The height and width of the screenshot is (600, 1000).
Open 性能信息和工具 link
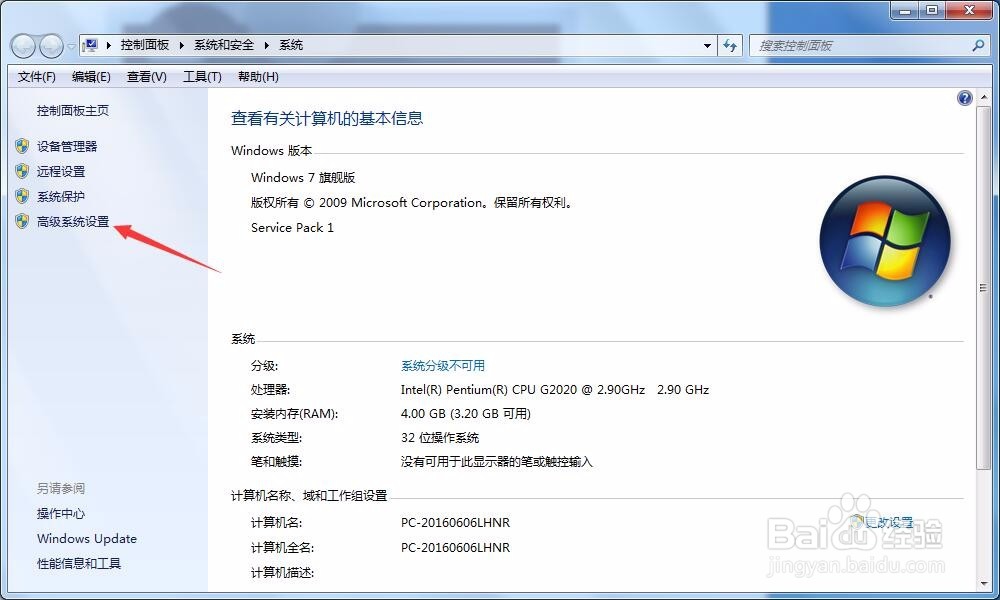(78, 564)
